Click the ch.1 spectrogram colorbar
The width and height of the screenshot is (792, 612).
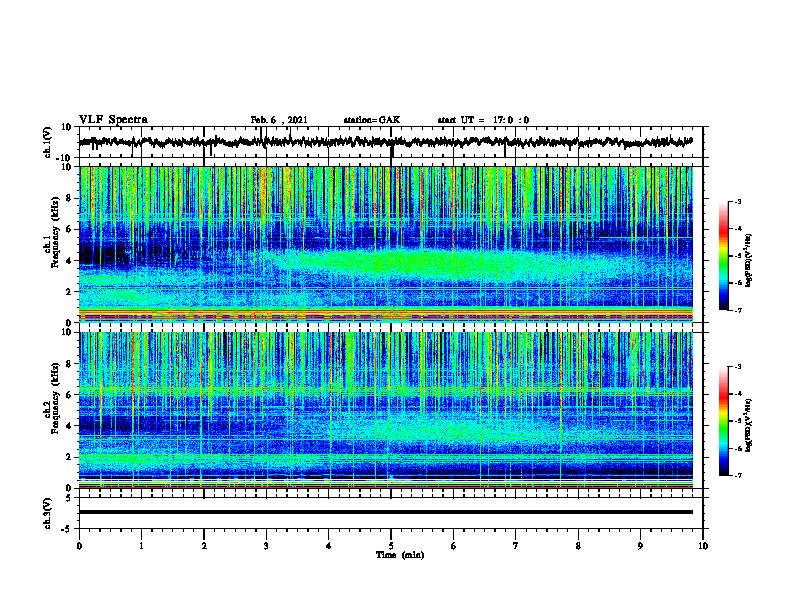point(723,256)
